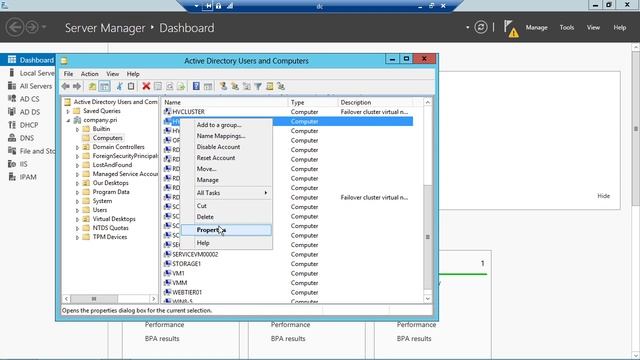Open the File menu in ADUC
Viewport: 640px width, 360px height.
[x=68, y=74]
